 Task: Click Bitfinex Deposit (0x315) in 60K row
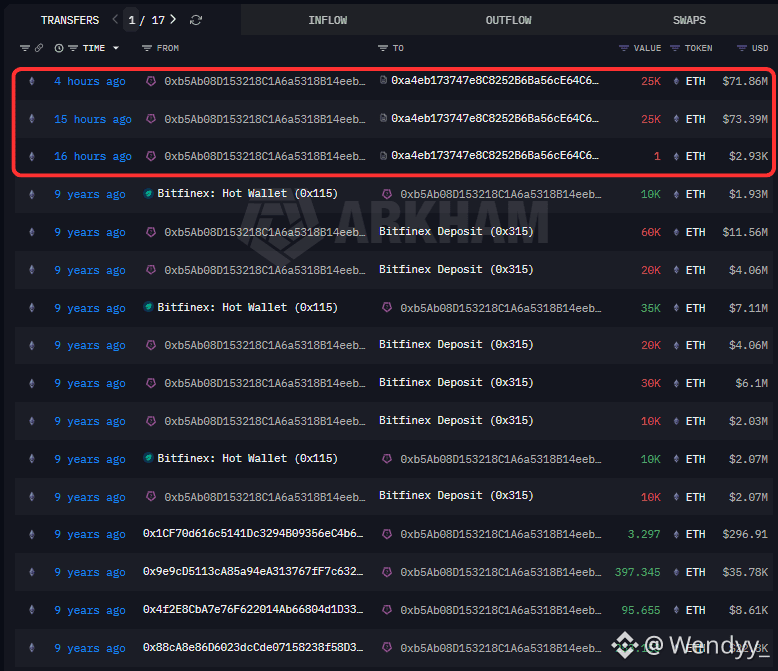click(x=456, y=232)
